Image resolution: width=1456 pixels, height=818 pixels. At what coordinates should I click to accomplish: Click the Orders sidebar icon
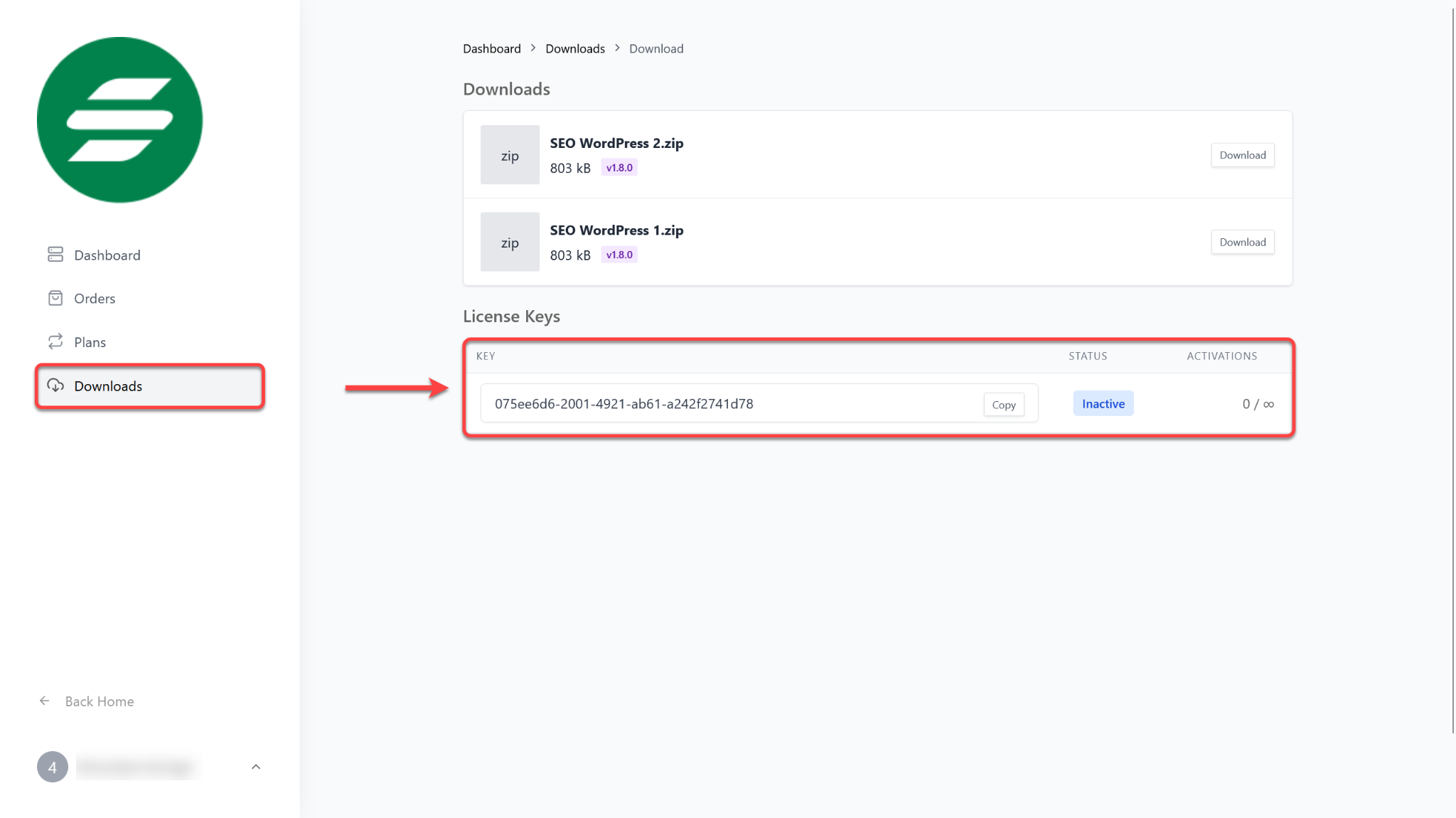pos(55,298)
